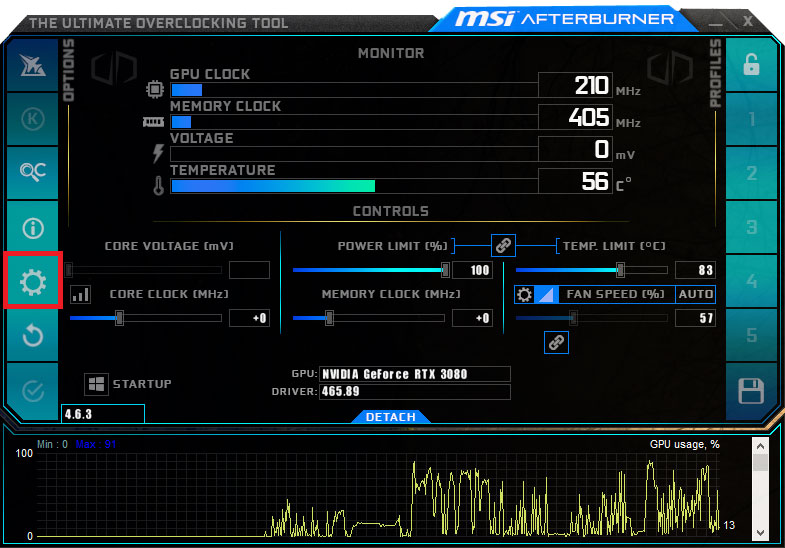Open the system information panel
This screenshot has height=548, width=785.
pyautogui.click(x=33, y=228)
